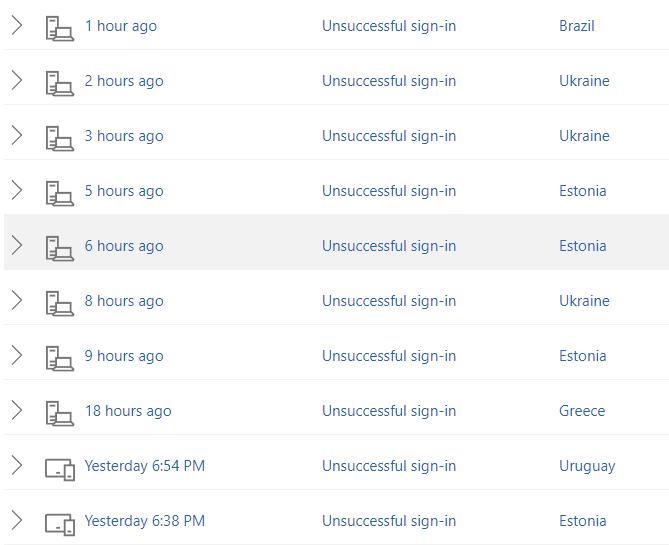
Task: Click Unsuccessful sign-in in the Brazil row
Action: (389, 26)
